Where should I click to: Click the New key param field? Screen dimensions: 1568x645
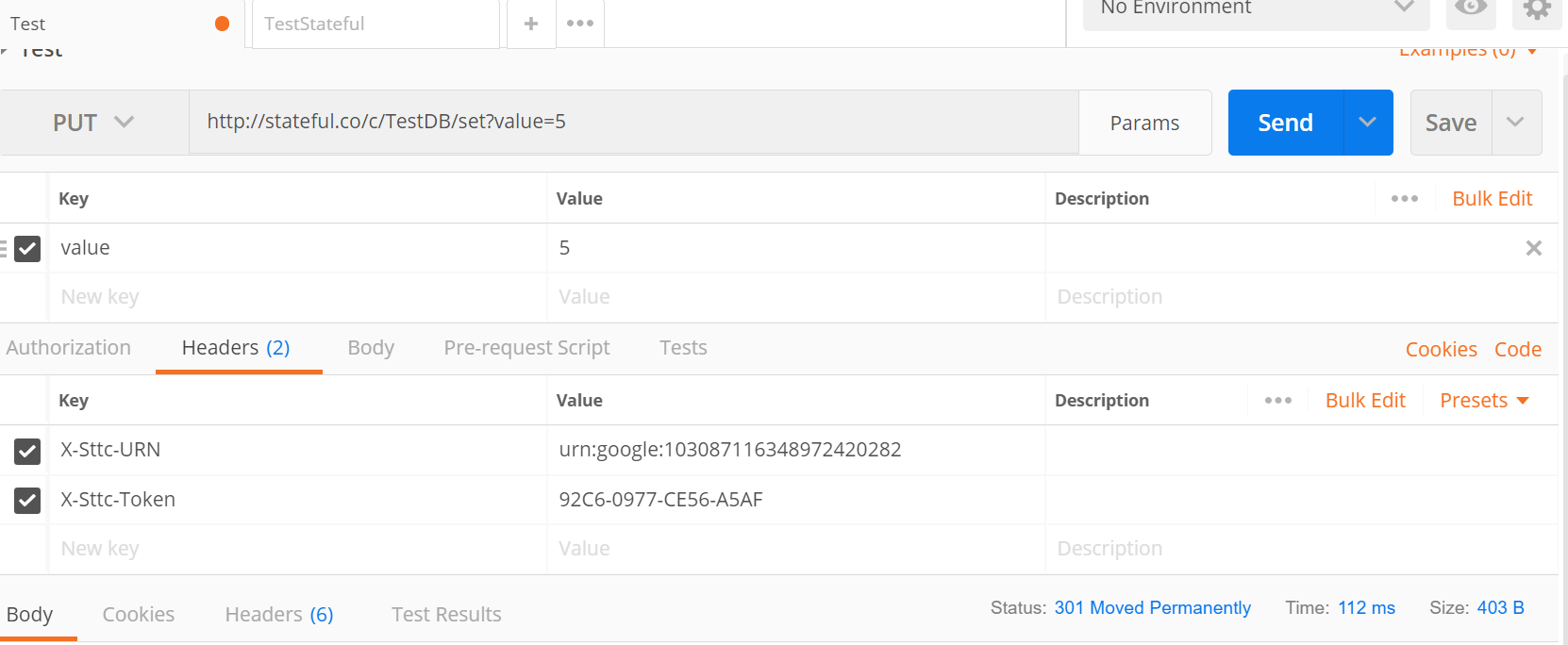tap(297, 297)
